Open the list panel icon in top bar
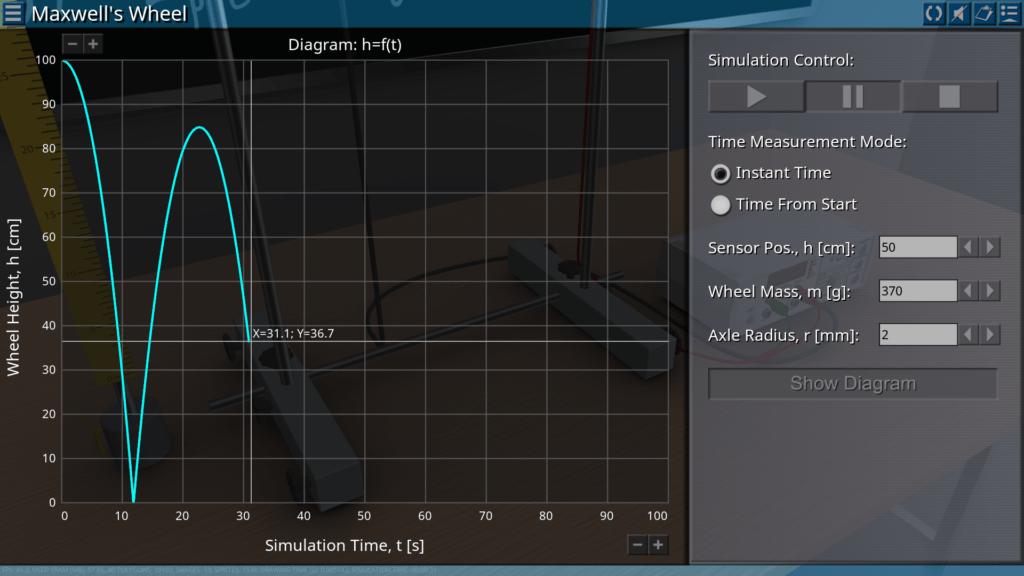This screenshot has height=576, width=1024. (1008, 13)
